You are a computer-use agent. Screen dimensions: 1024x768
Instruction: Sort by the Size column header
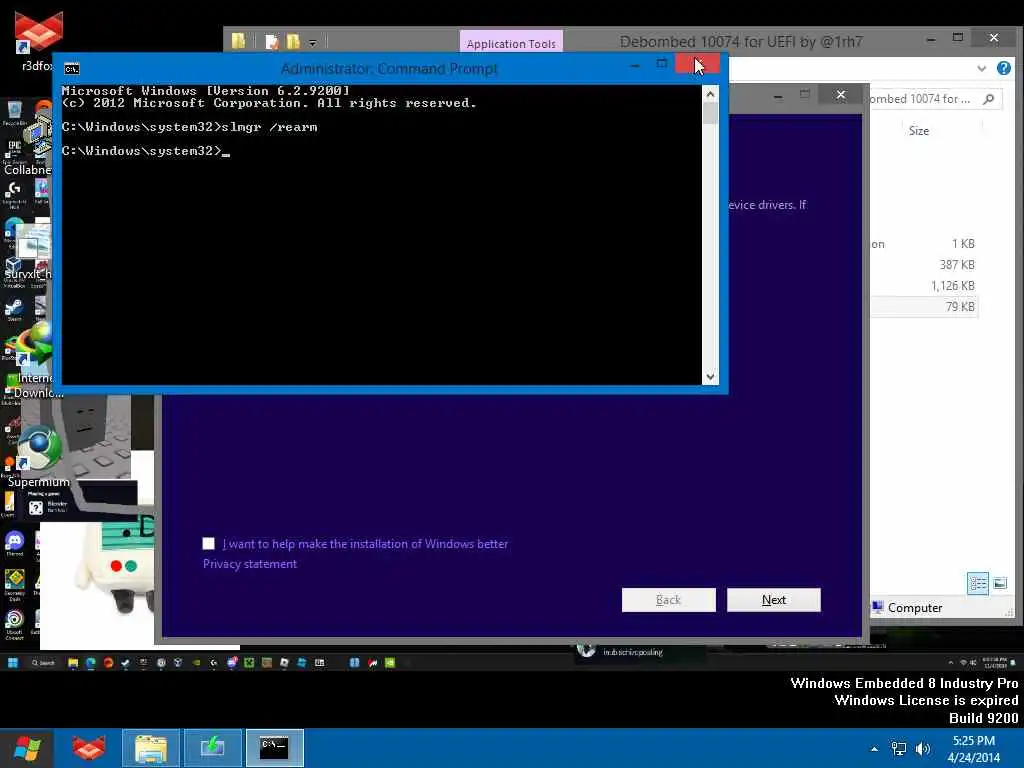point(919,131)
